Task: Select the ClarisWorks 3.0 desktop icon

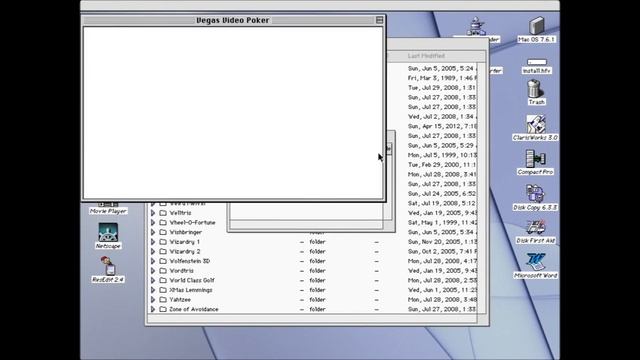Action: 535,124
